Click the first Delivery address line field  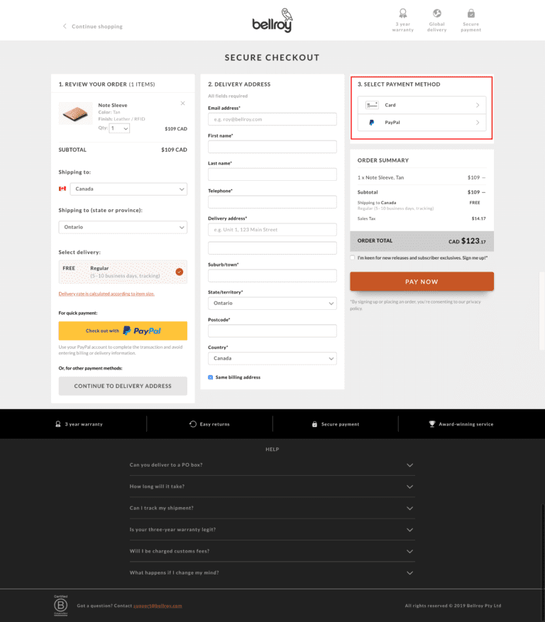[272, 229]
